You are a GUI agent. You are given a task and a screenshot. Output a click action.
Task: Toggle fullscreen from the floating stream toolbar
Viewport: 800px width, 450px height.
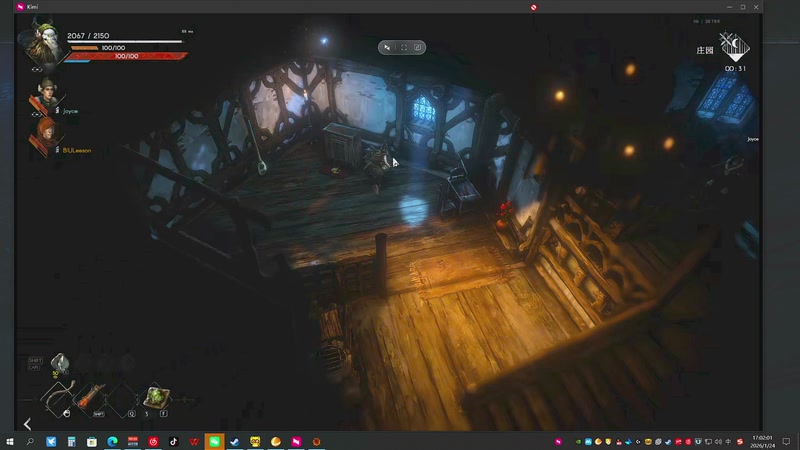(404, 47)
